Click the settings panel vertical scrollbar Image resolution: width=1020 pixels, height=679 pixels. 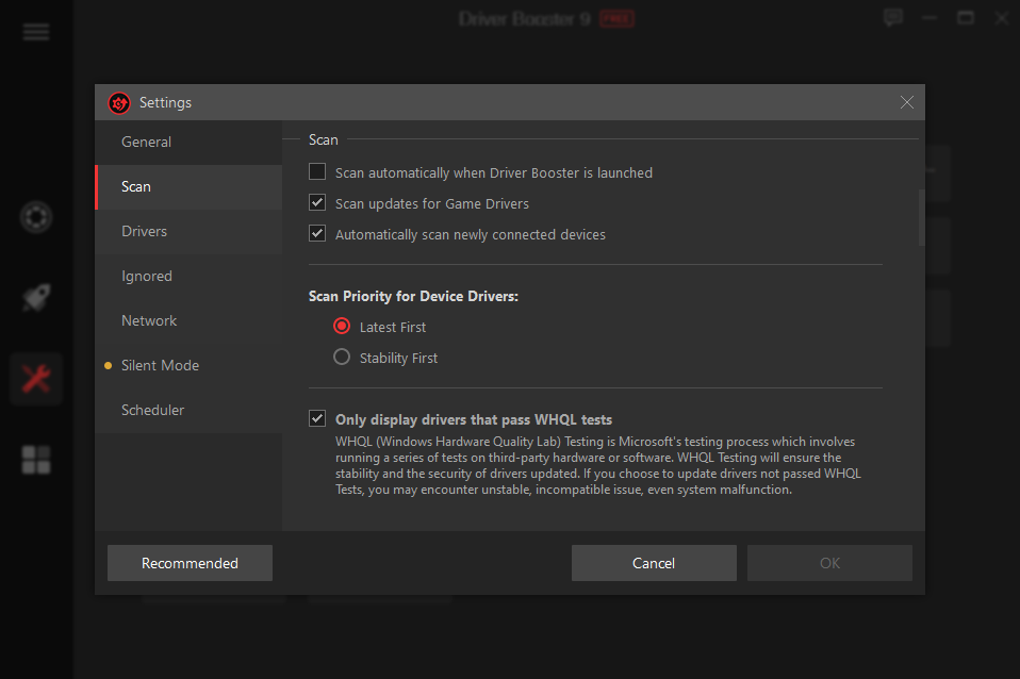tap(921, 218)
